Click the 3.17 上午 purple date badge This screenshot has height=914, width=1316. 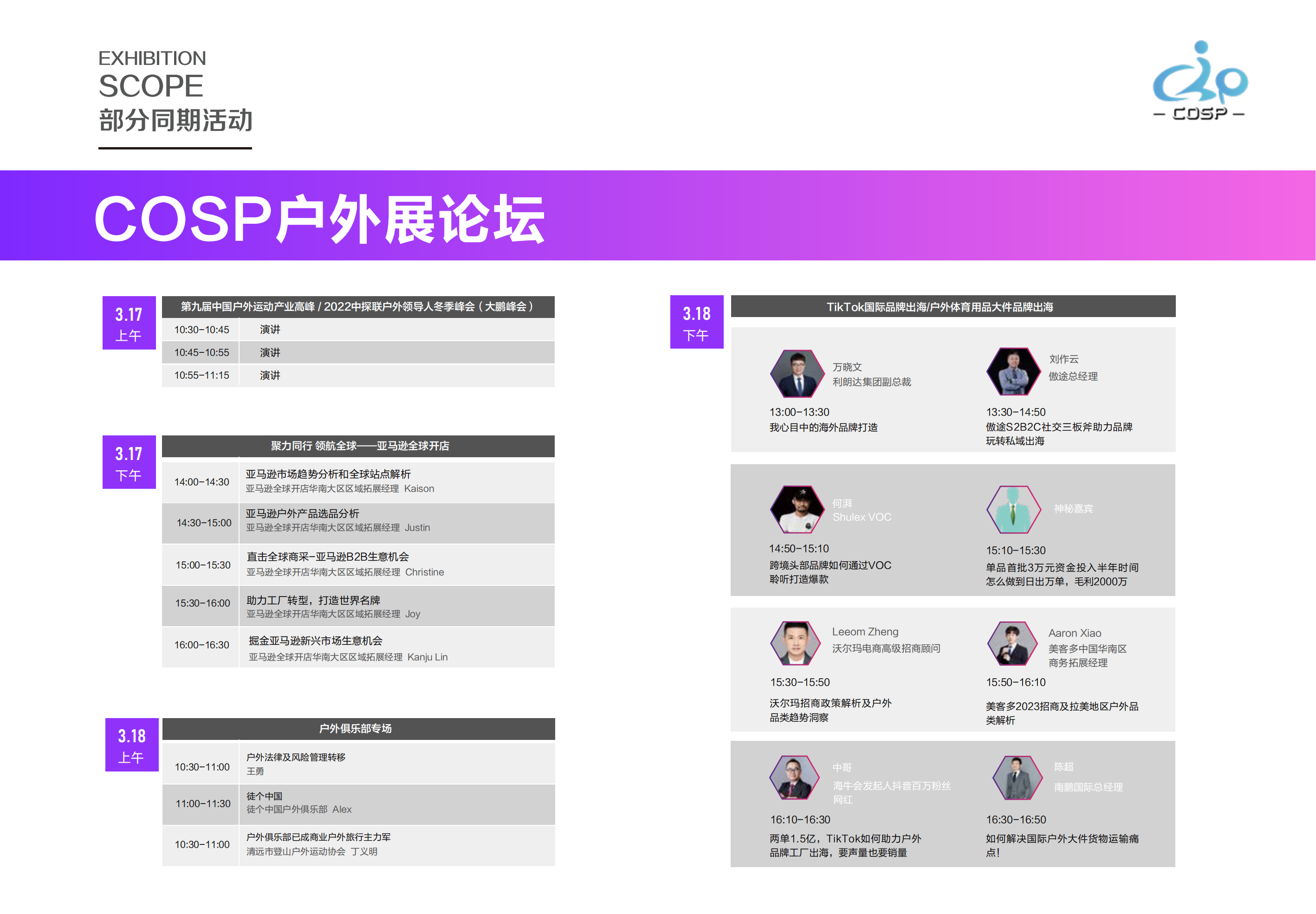pos(129,323)
